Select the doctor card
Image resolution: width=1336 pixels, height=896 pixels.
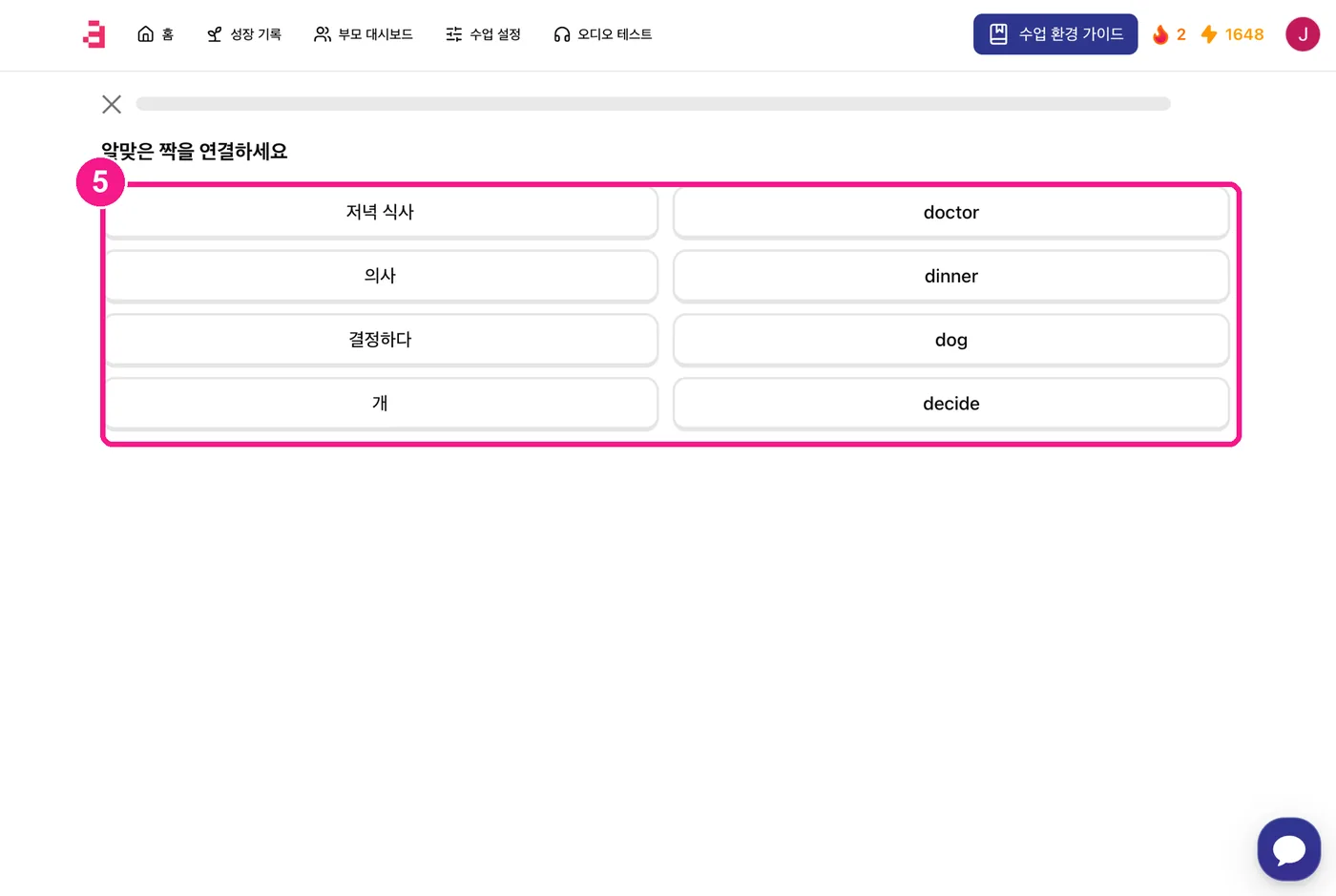click(951, 212)
